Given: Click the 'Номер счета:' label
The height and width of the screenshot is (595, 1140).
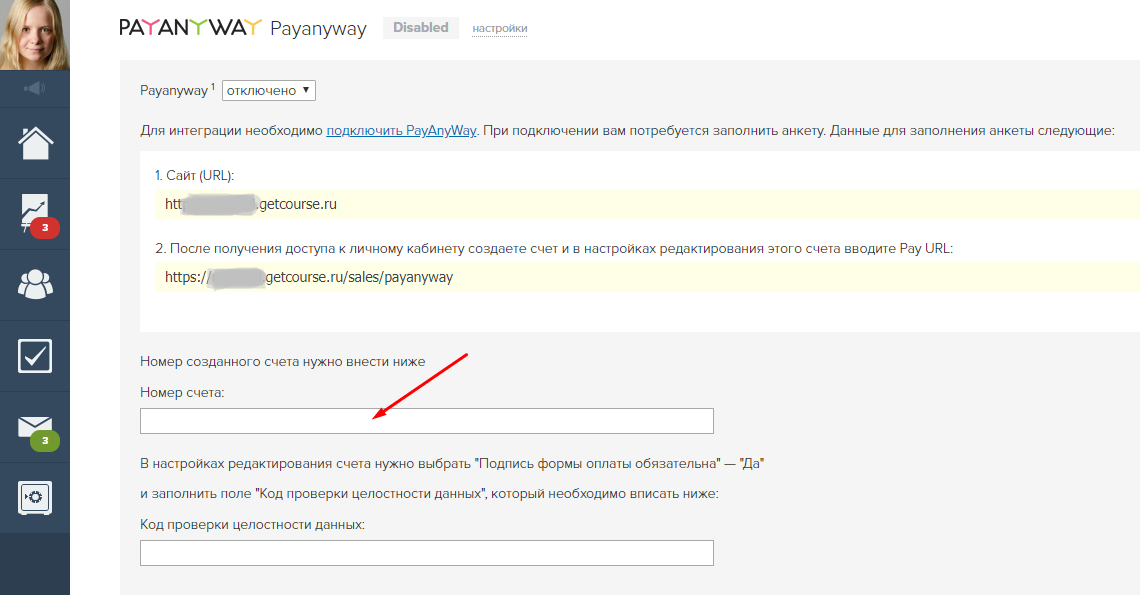Looking at the screenshot, I should click(x=182, y=393).
